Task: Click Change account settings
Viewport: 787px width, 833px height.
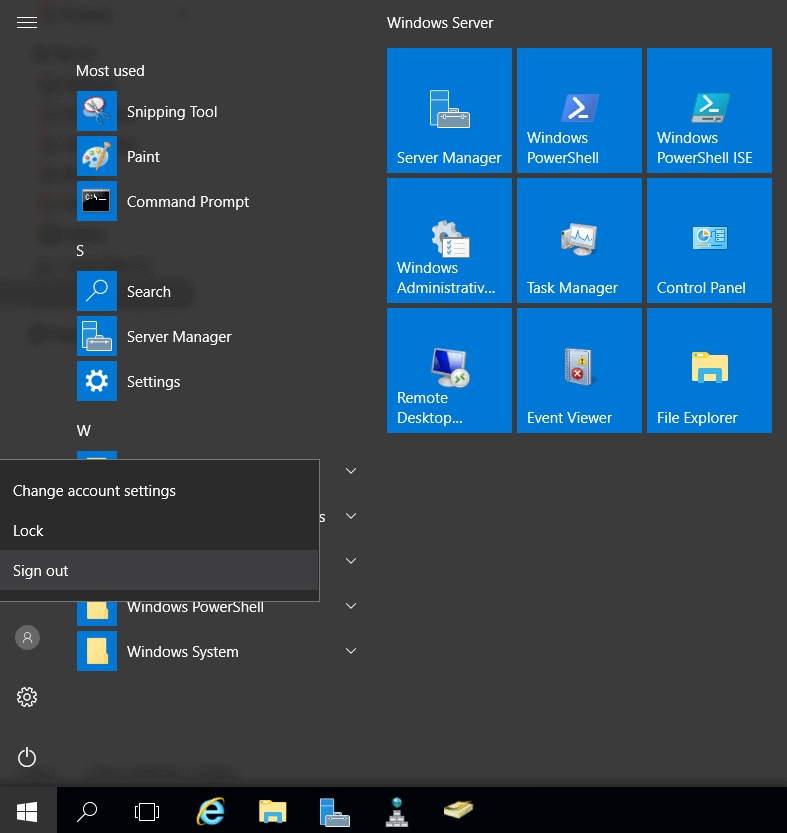Action: point(94,491)
